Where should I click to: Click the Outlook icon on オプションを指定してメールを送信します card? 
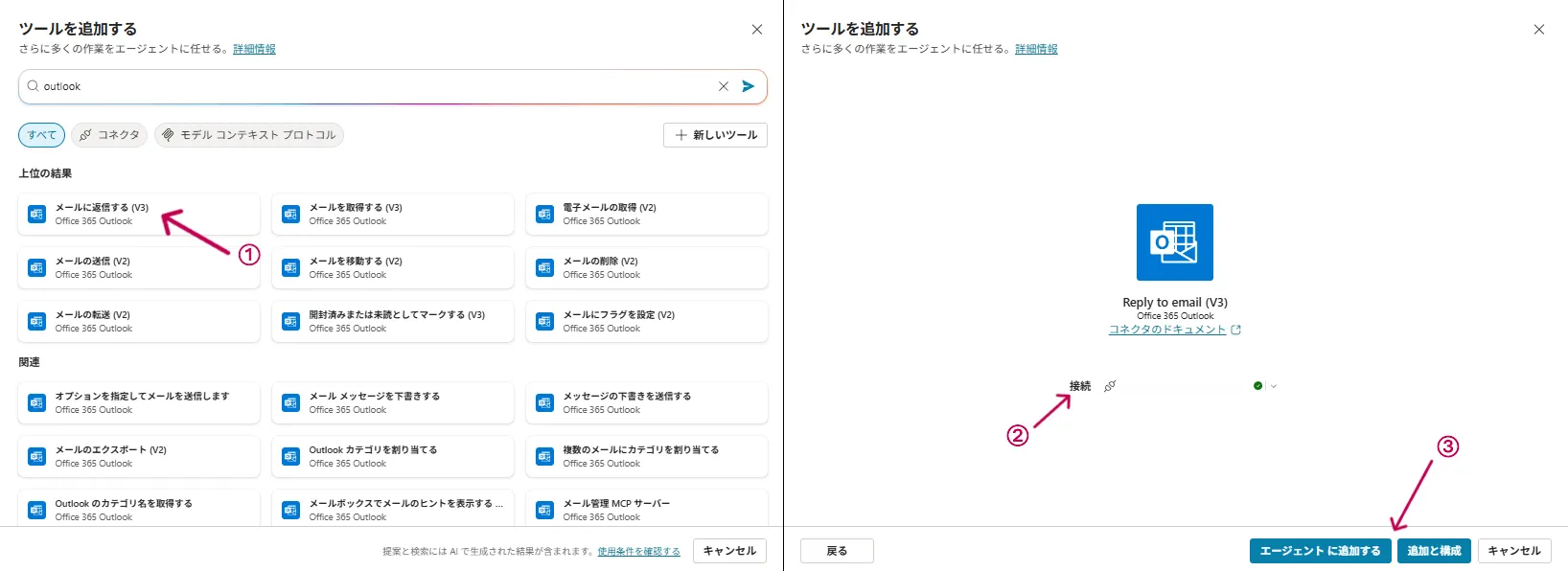(x=36, y=403)
